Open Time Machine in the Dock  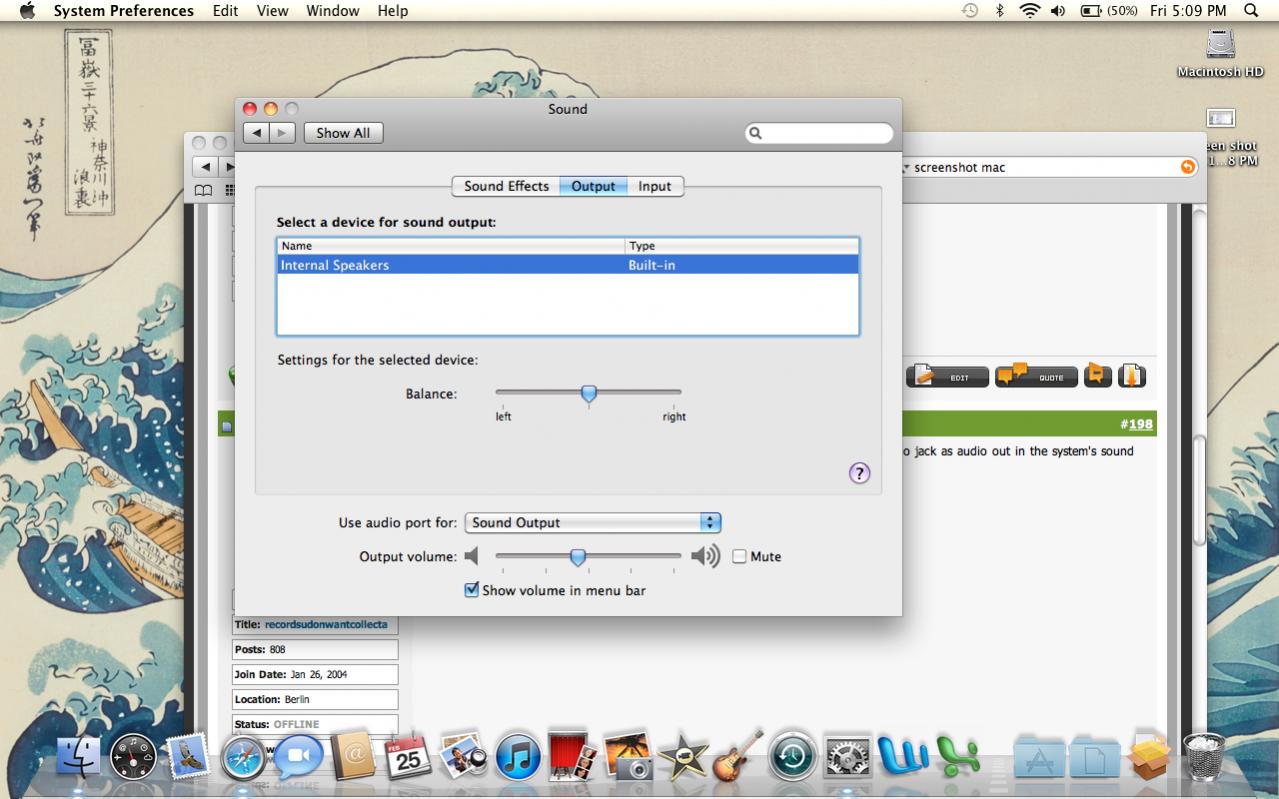coord(793,757)
